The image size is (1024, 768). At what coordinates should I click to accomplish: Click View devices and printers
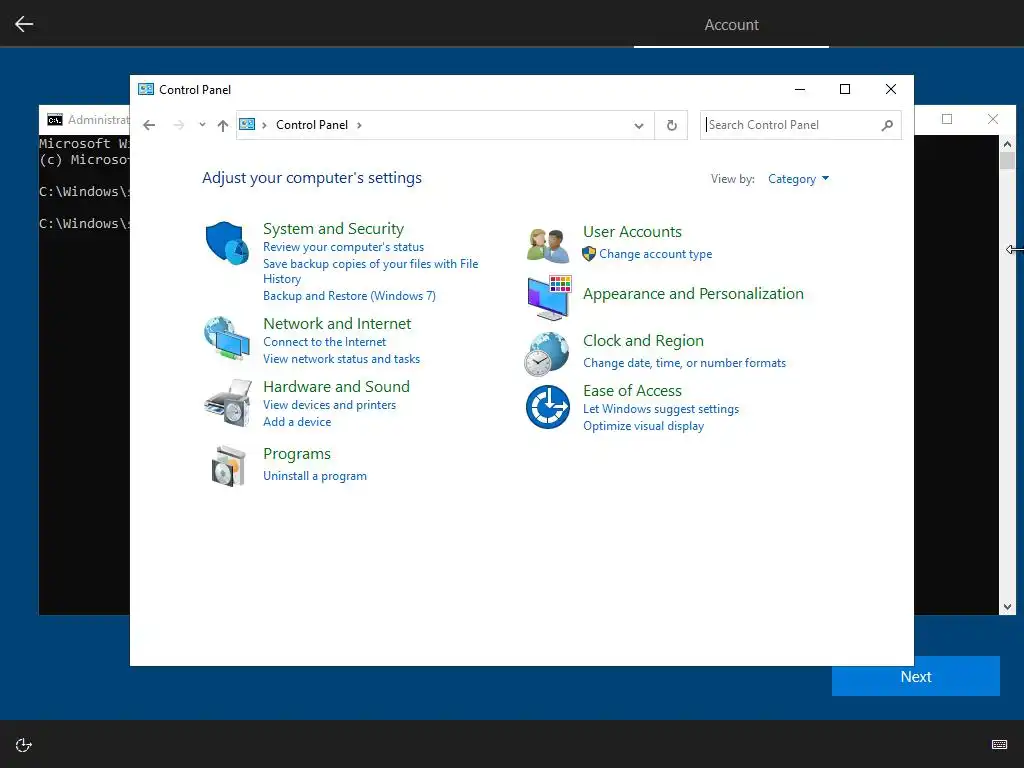pos(329,405)
